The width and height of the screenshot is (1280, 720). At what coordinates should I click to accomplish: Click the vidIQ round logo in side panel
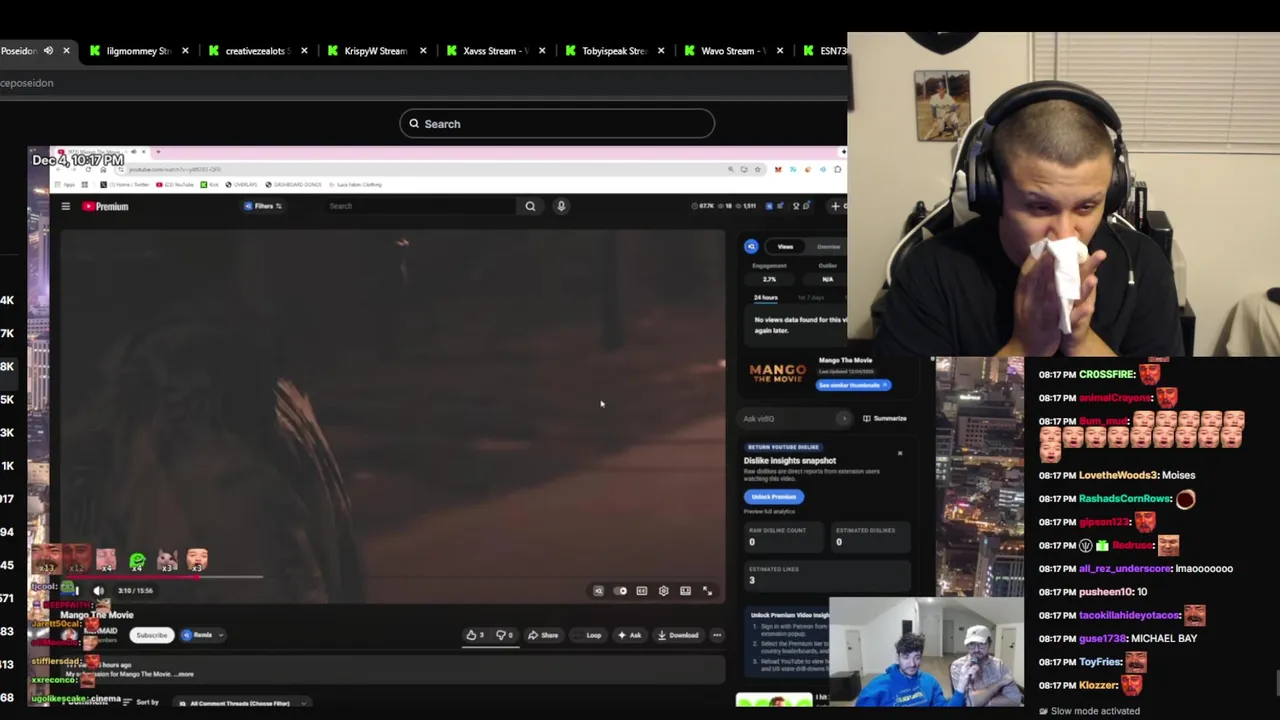751,246
